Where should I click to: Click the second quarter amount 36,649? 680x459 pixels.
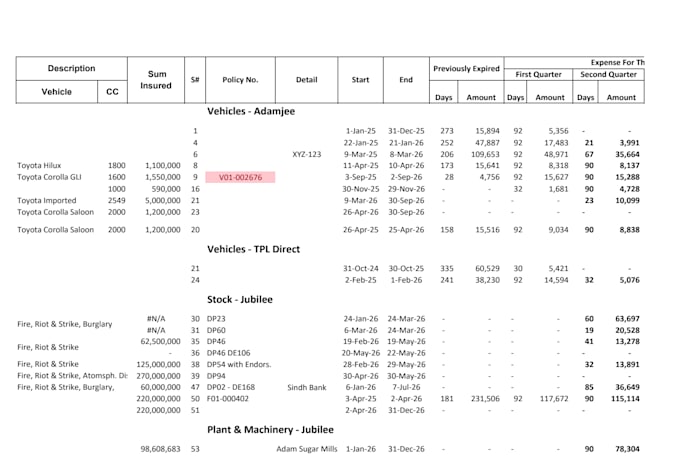[x=627, y=387]
